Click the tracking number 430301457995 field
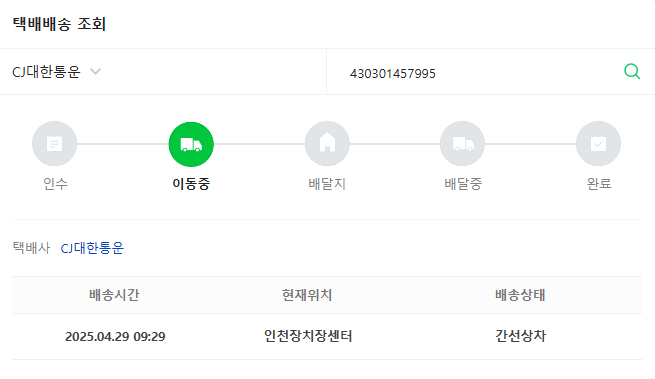Viewport: 655px width, 379px height. point(474,73)
